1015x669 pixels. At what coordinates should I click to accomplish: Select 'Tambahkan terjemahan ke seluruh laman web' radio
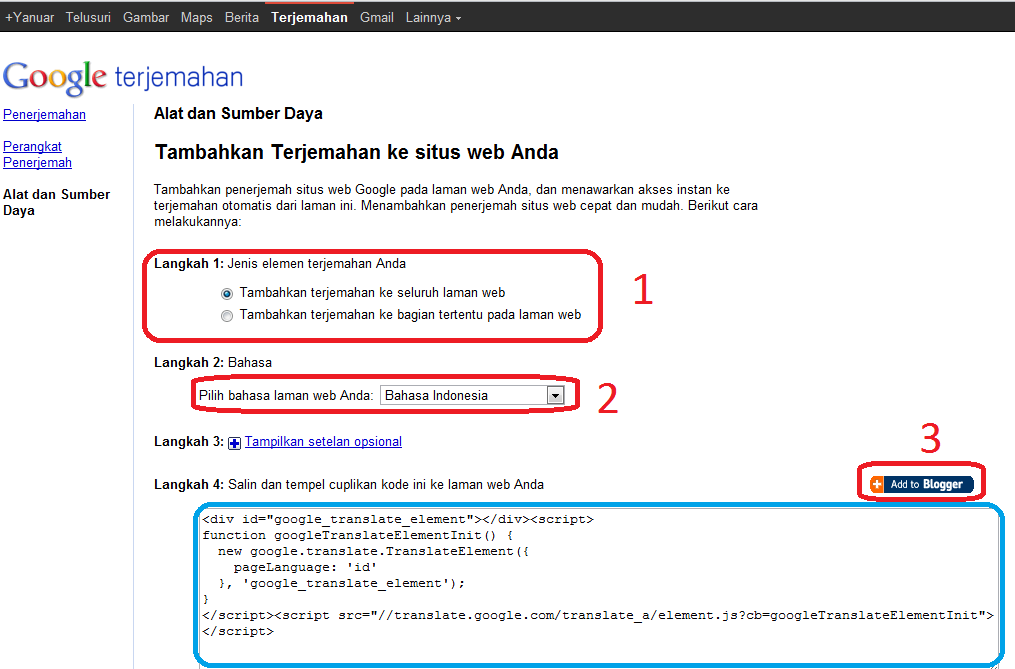click(227, 294)
